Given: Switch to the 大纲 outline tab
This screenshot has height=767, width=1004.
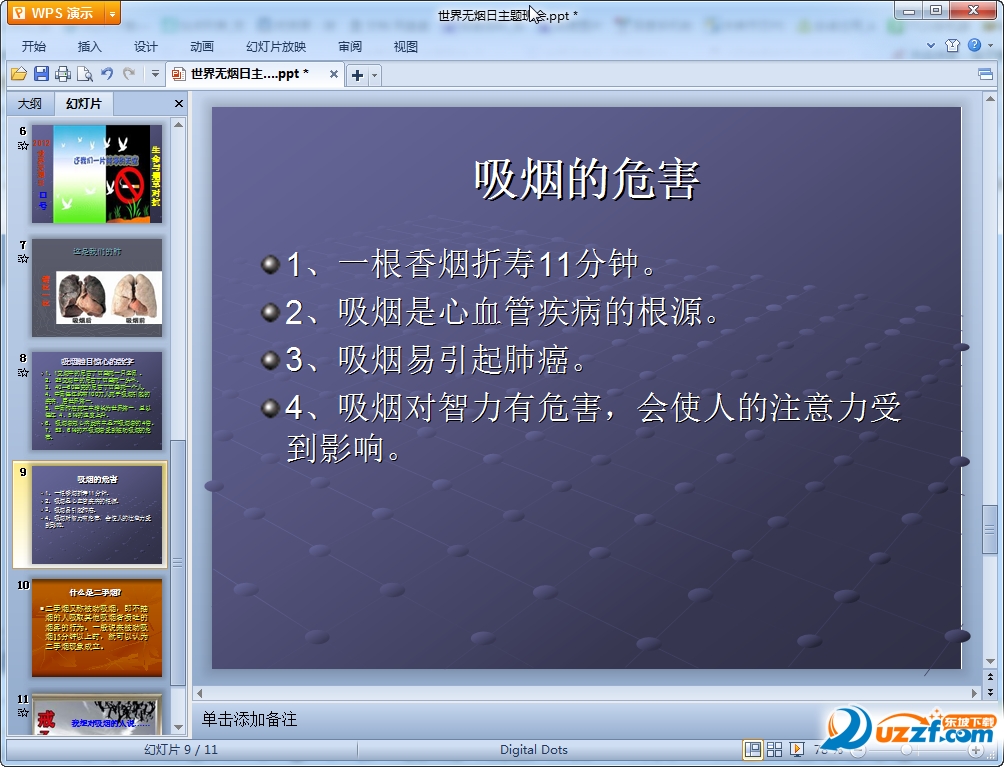Looking at the screenshot, I should (x=30, y=104).
